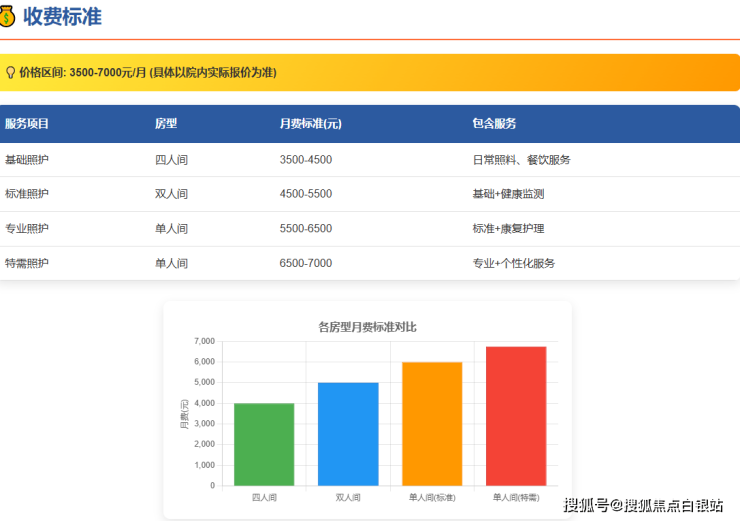Click the 月费标准(元) column header
The height and width of the screenshot is (521, 740).
click(x=310, y=124)
